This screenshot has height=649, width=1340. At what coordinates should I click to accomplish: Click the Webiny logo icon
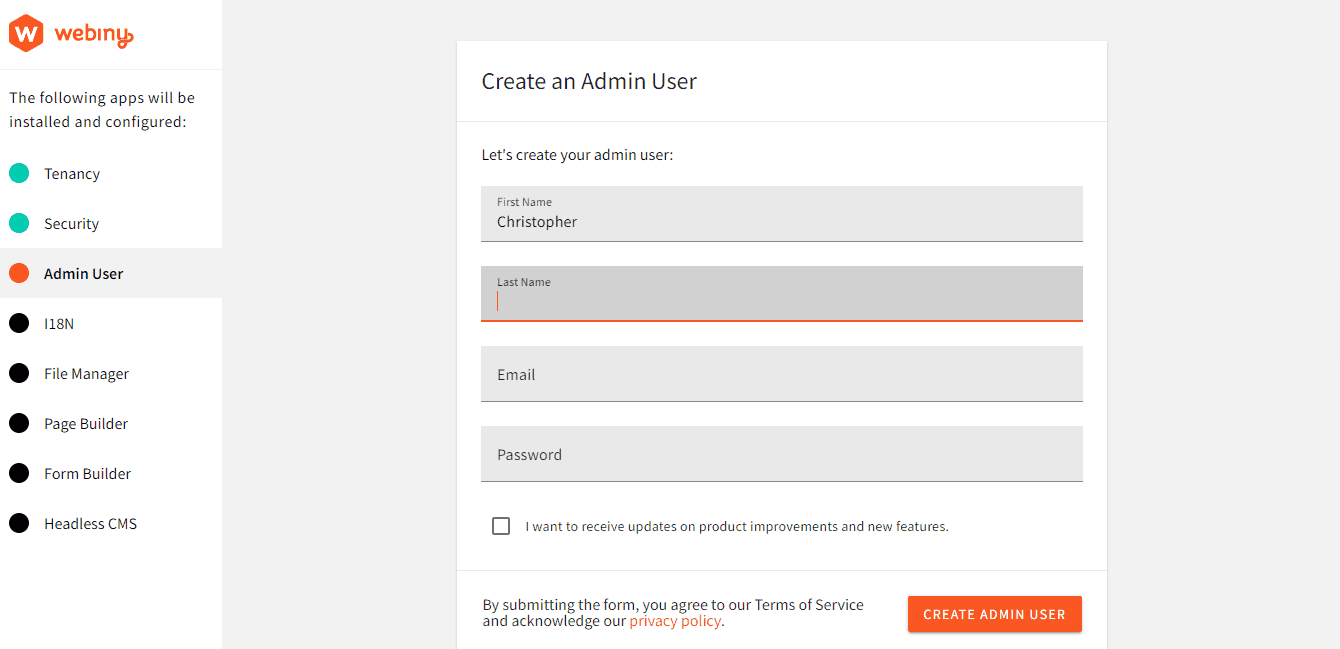point(25,32)
